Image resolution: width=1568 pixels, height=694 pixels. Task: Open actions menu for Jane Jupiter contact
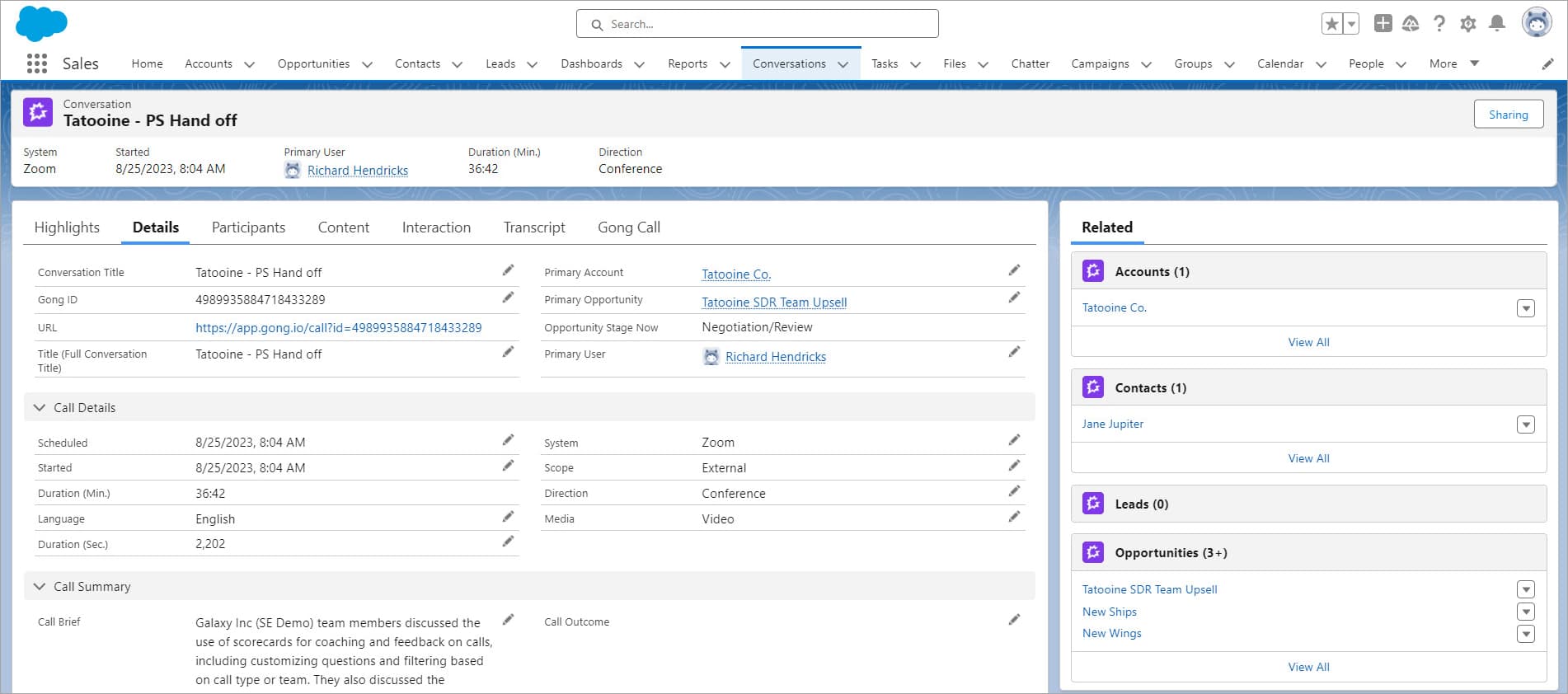[1526, 424]
